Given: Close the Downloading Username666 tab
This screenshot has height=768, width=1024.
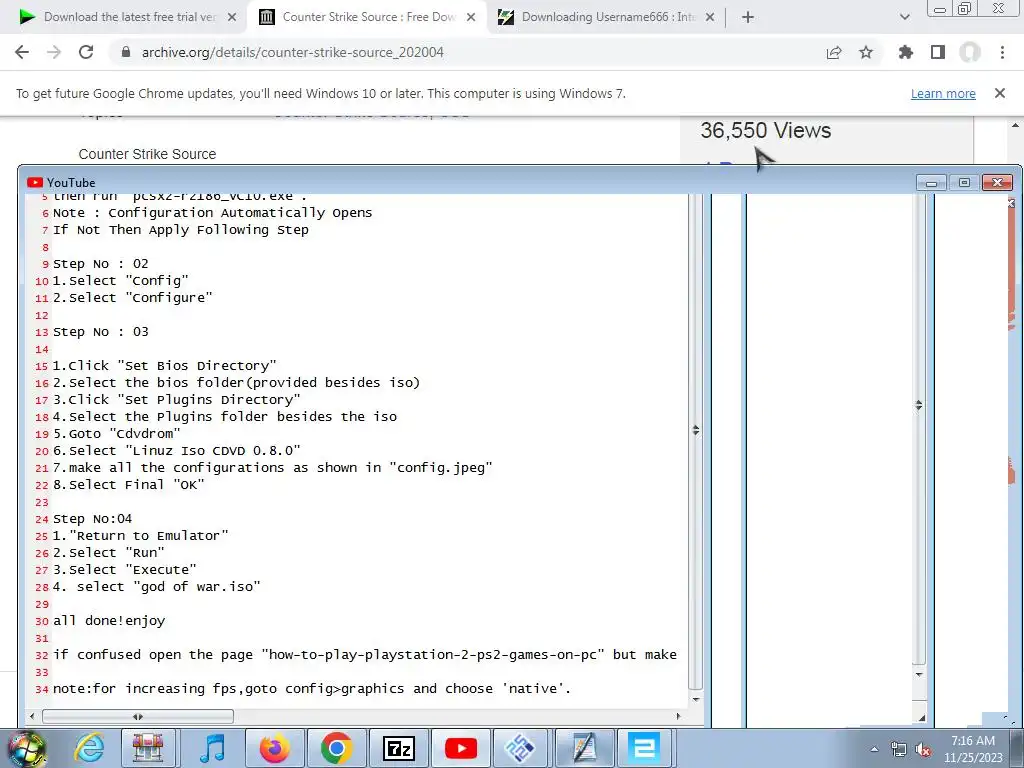Looking at the screenshot, I should pyautogui.click(x=710, y=17).
